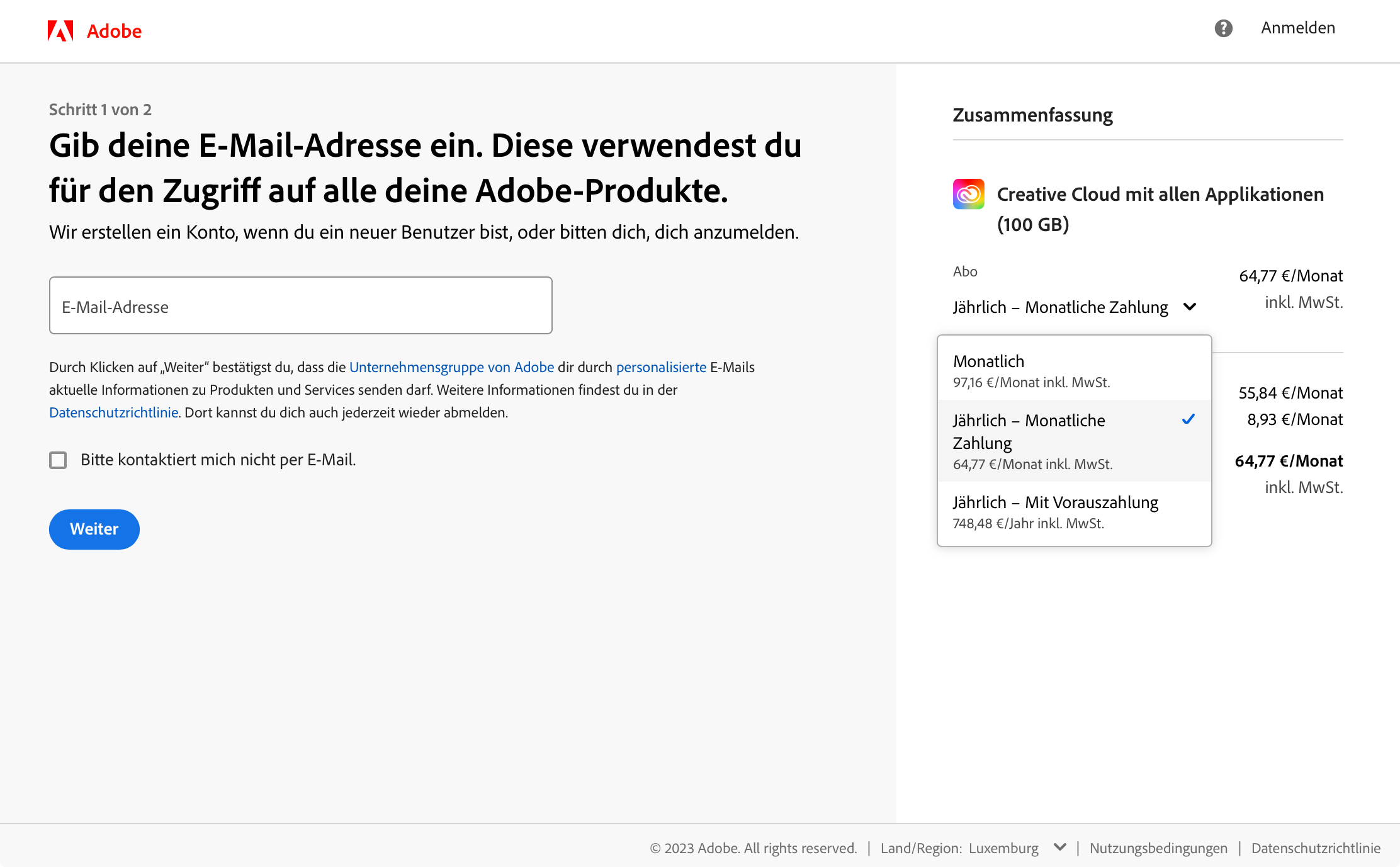Image resolution: width=1400 pixels, height=867 pixels.
Task: Click "Luxemburg" in the footer region menu
Action: coord(1005,847)
